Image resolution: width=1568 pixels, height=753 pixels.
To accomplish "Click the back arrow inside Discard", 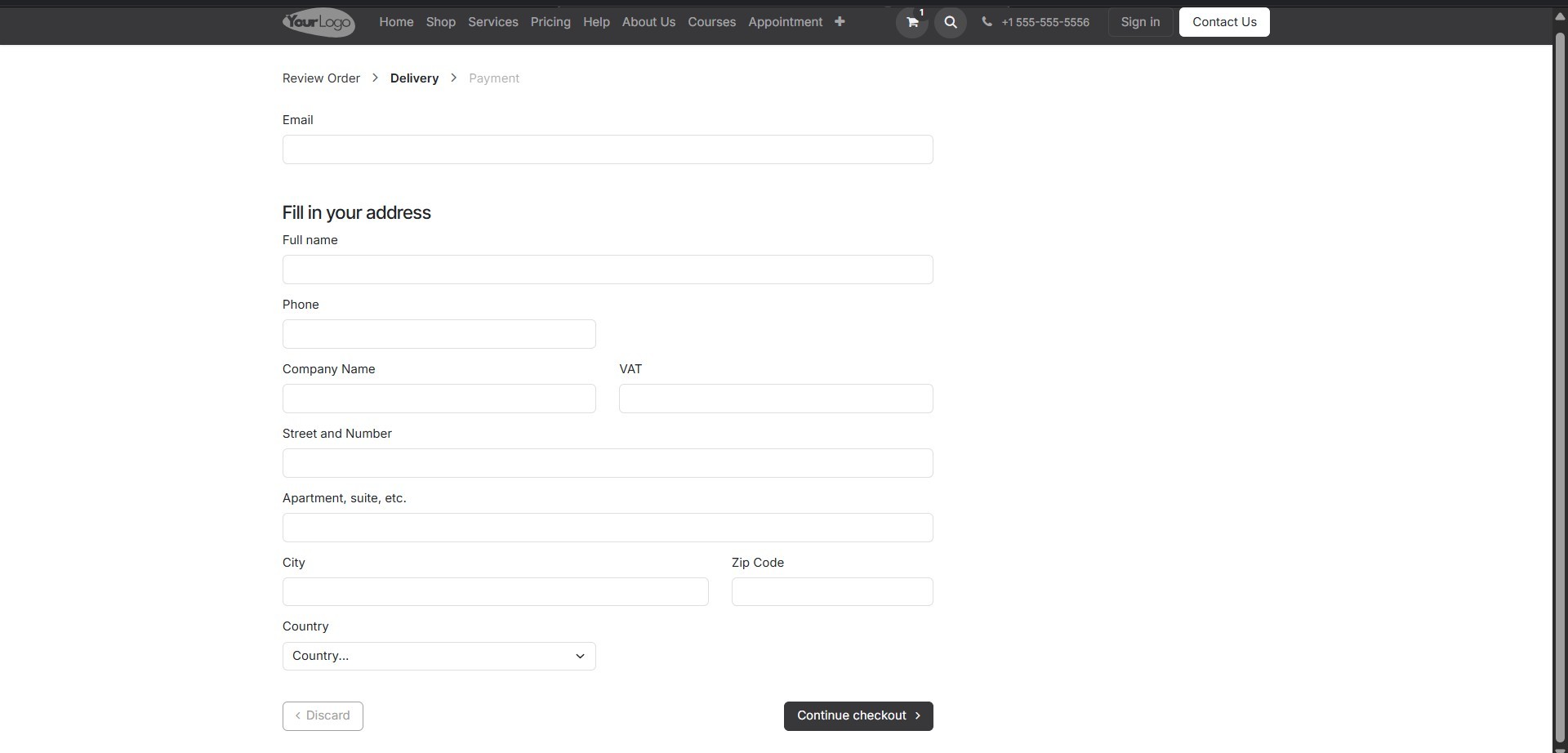I will click(x=297, y=715).
